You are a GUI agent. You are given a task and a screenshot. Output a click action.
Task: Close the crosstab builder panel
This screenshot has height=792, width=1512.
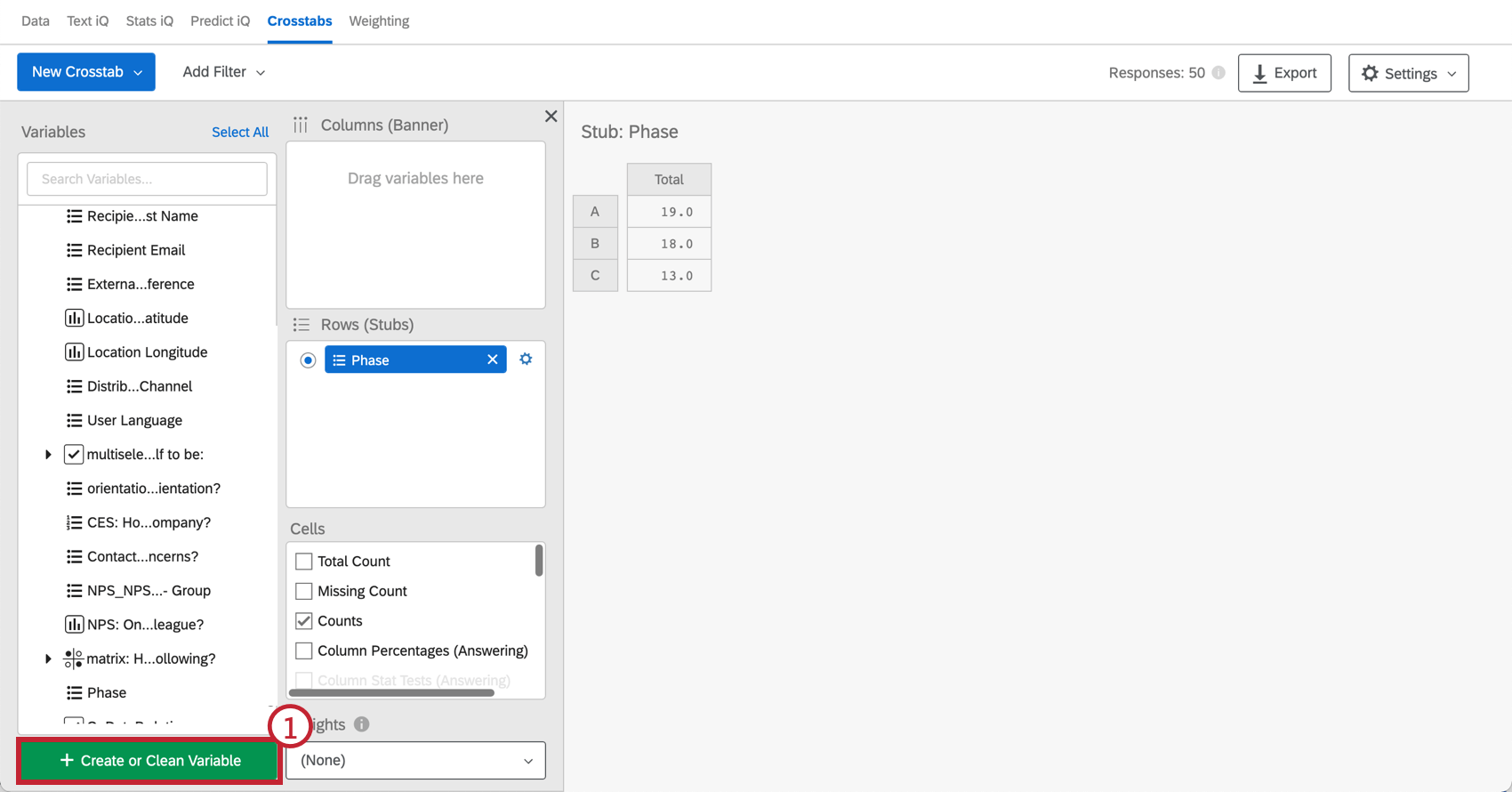[551, 117]
